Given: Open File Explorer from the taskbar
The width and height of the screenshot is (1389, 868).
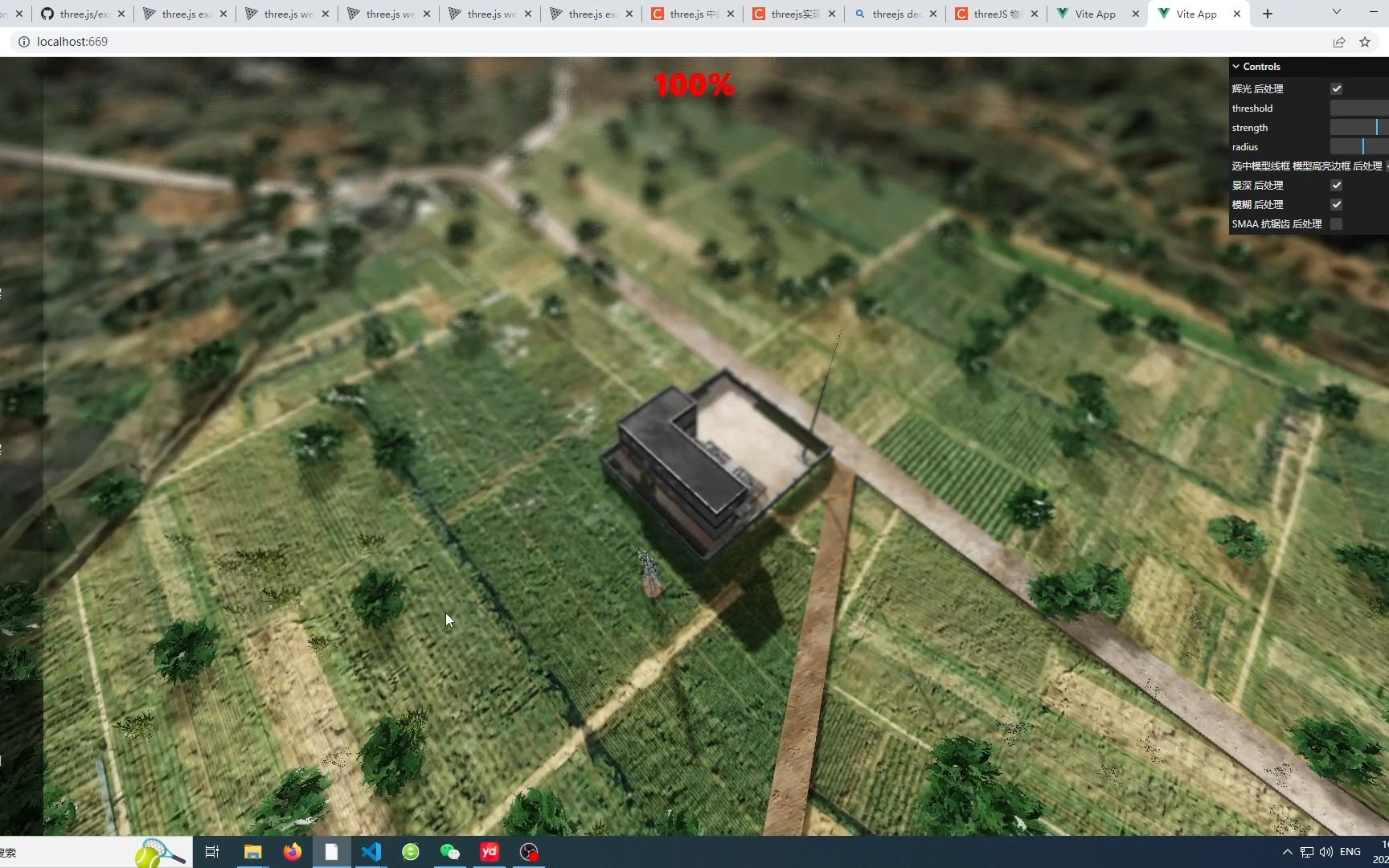Looking at the screenshot, I should (x=252, y=852).
